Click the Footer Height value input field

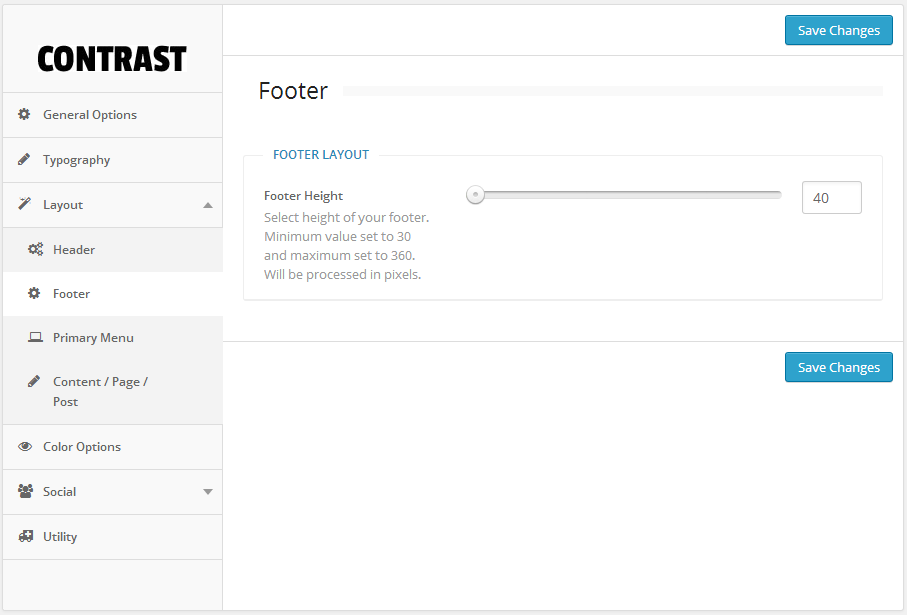831,198
